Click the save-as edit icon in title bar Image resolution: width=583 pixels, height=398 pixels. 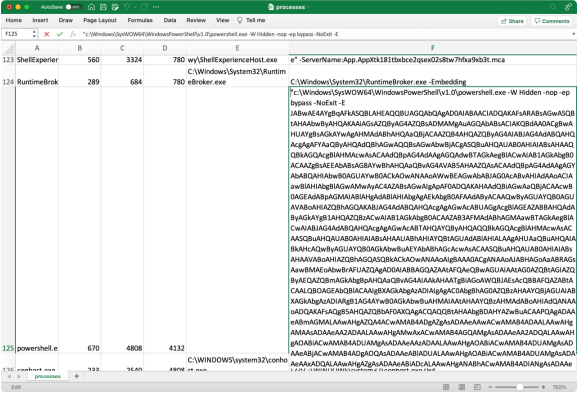tap(115, 7)
